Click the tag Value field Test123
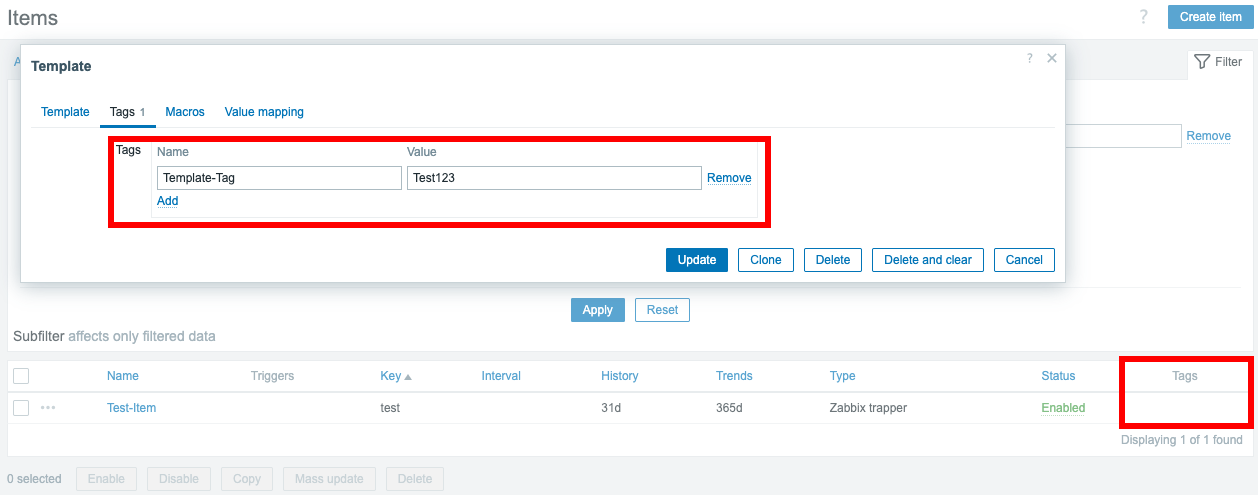This screenshot has width=1258, height=495. coord(553,178)
